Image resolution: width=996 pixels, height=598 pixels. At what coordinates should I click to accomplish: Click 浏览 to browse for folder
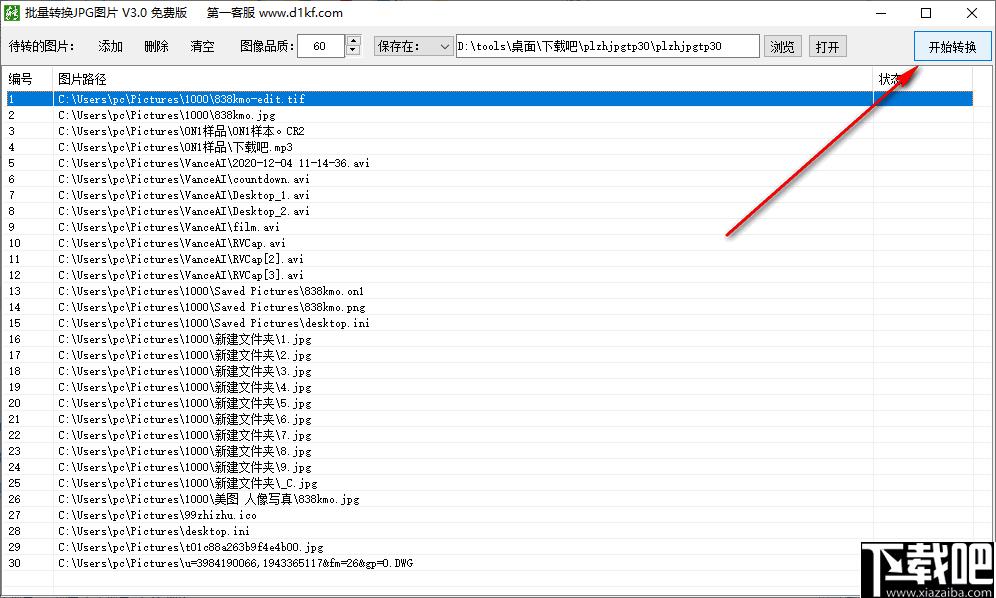pyautogui.click(x=783, y=47)
